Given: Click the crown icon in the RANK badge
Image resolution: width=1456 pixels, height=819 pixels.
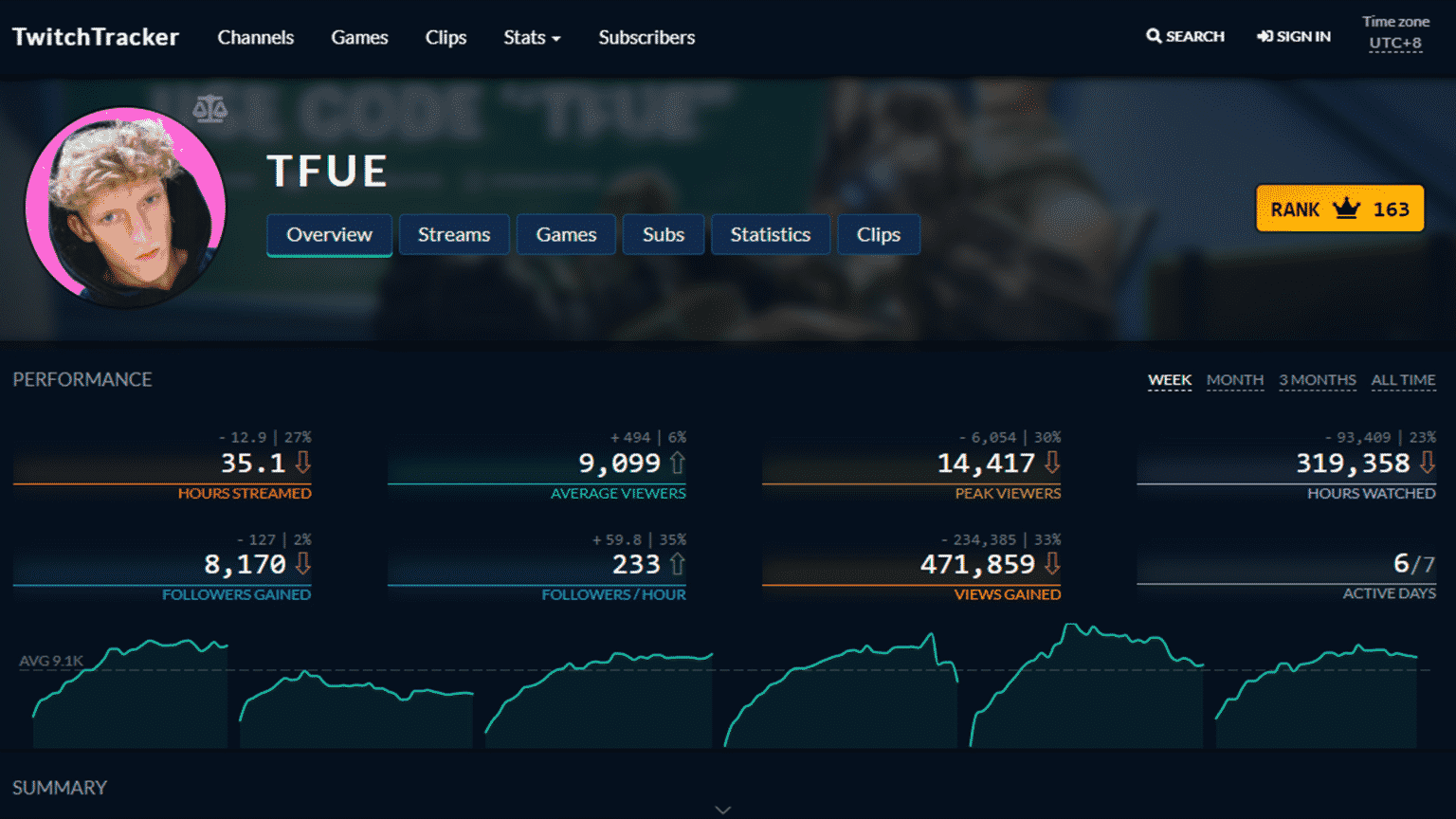Looking at the screenshot, I should click(1347, 208).
